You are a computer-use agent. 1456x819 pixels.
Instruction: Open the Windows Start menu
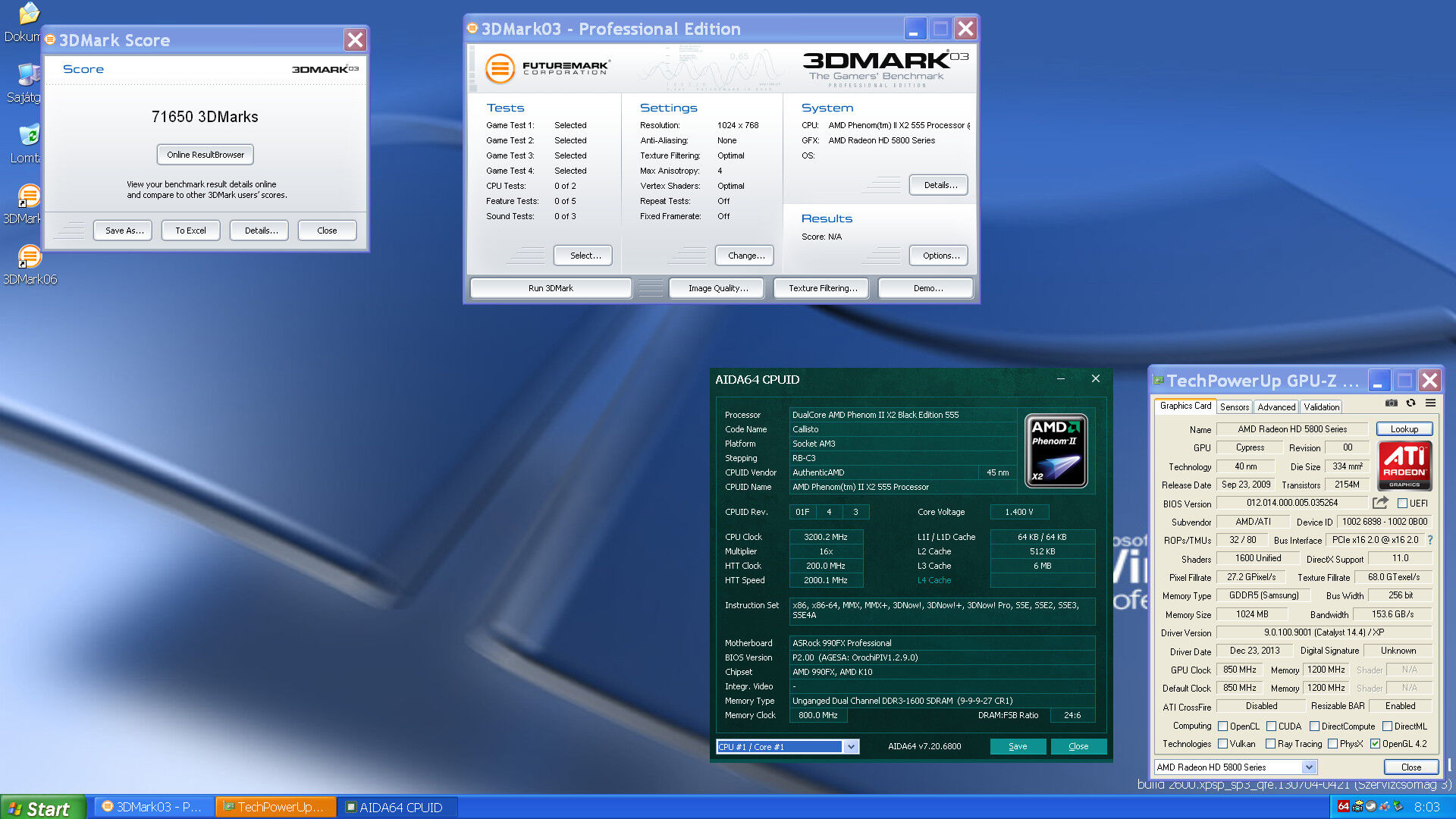(x=42, y=808)
